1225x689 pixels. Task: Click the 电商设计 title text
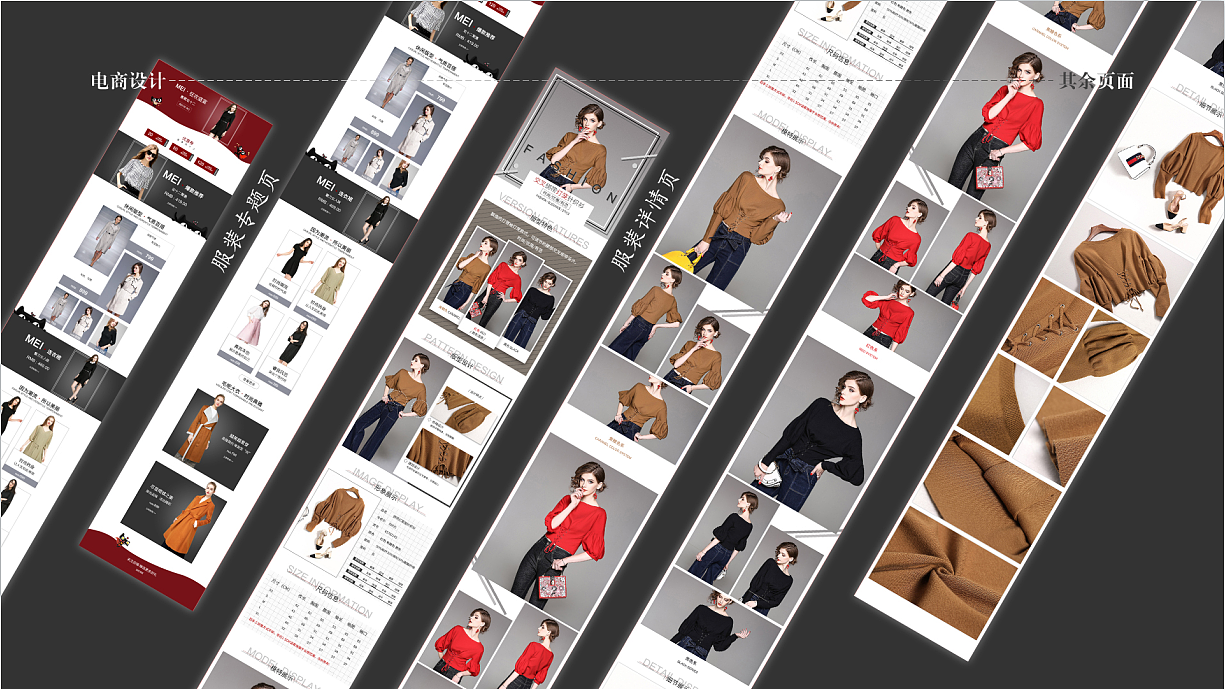coord(127,82)
